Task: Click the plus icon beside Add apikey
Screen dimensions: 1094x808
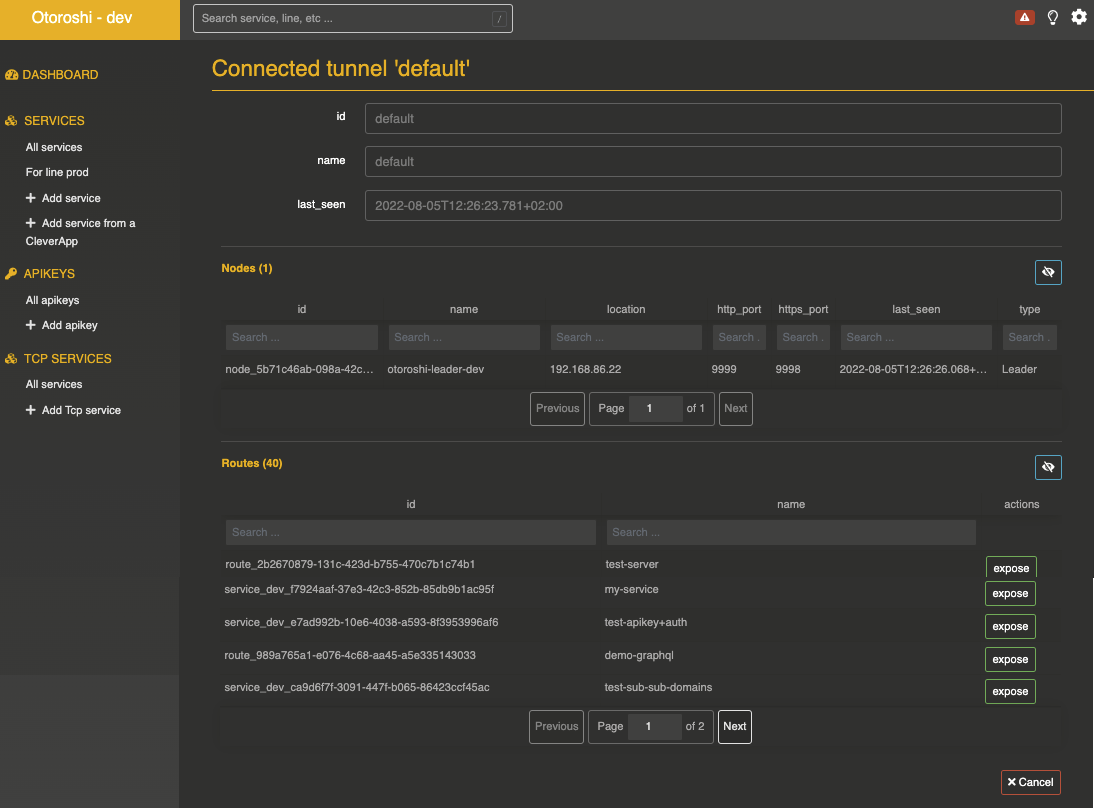Action: pyautogui.click(x=31, y=325)
